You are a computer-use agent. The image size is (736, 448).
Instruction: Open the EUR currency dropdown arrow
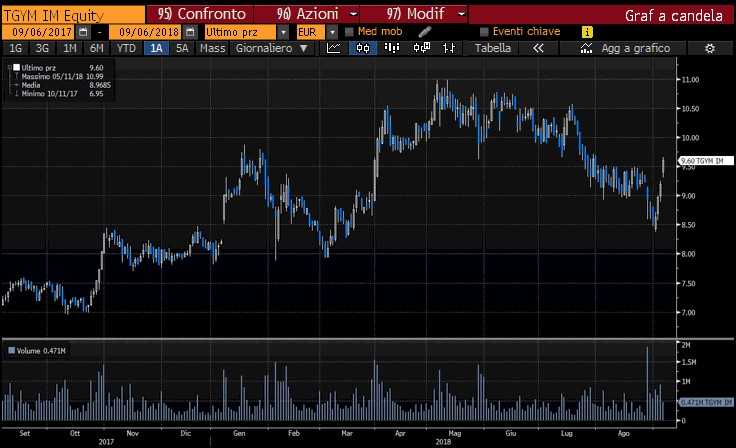pyautogui.click(x=332, y=32)
